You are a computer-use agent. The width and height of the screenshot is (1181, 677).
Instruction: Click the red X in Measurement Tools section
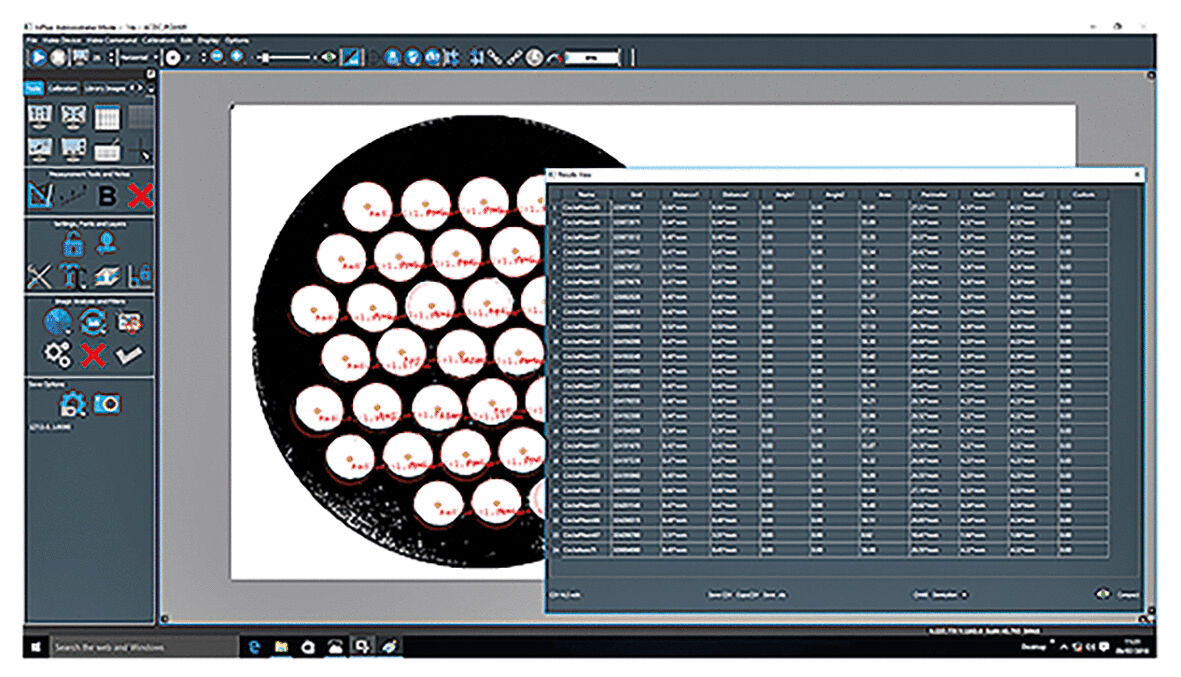pos(139,197)
